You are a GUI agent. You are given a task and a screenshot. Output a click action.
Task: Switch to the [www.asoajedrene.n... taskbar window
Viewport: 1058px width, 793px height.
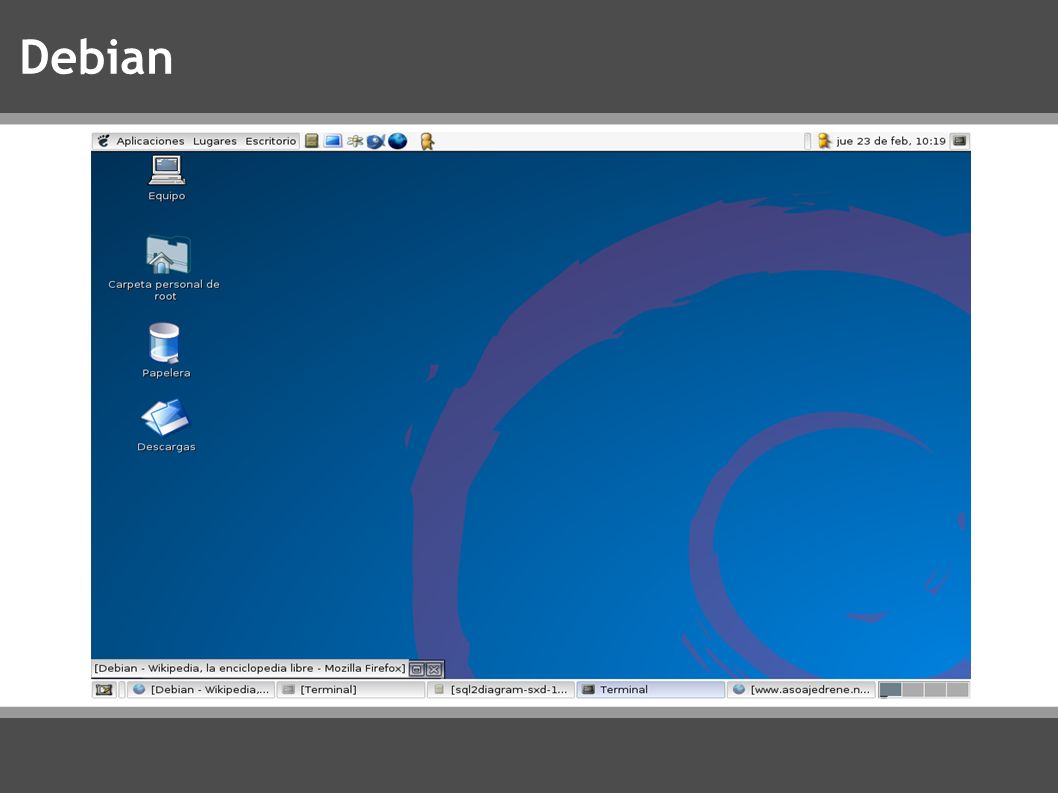click(x=801, y=690)
